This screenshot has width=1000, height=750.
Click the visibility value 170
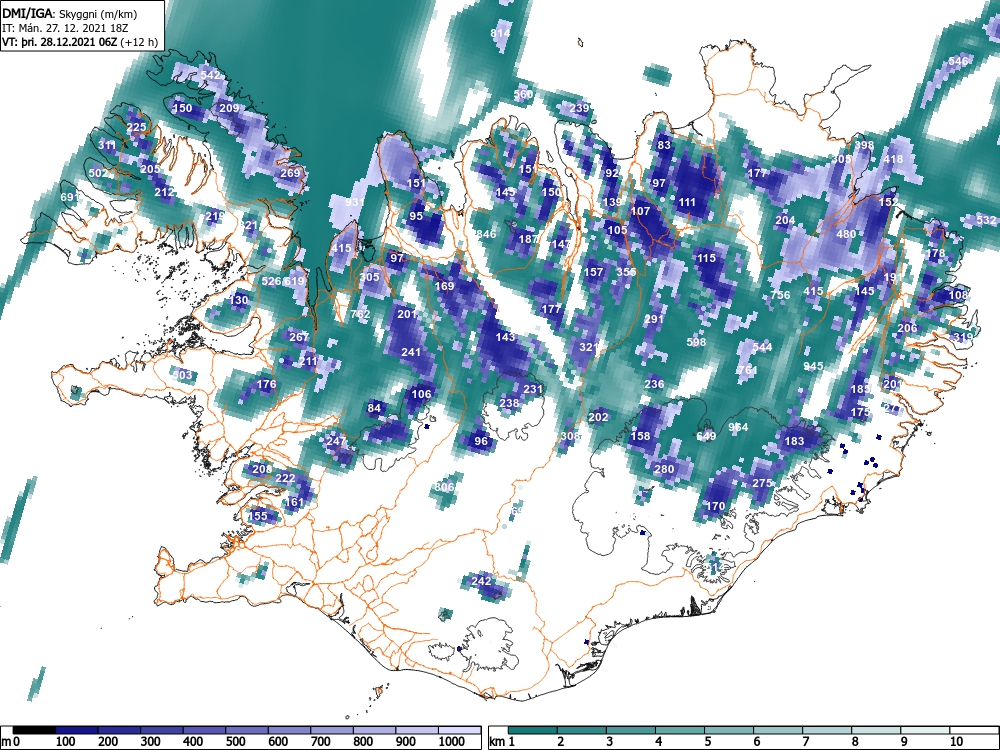pos(716,506)
